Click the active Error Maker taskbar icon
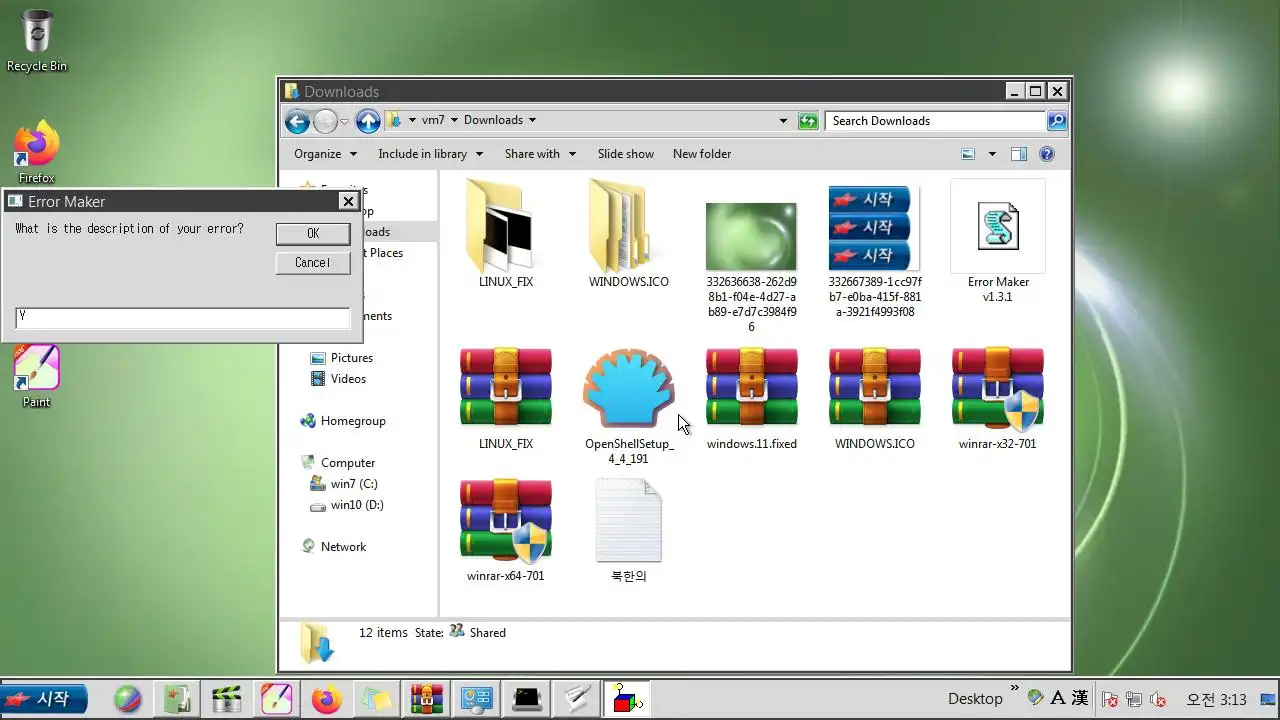 click(626, 699)
